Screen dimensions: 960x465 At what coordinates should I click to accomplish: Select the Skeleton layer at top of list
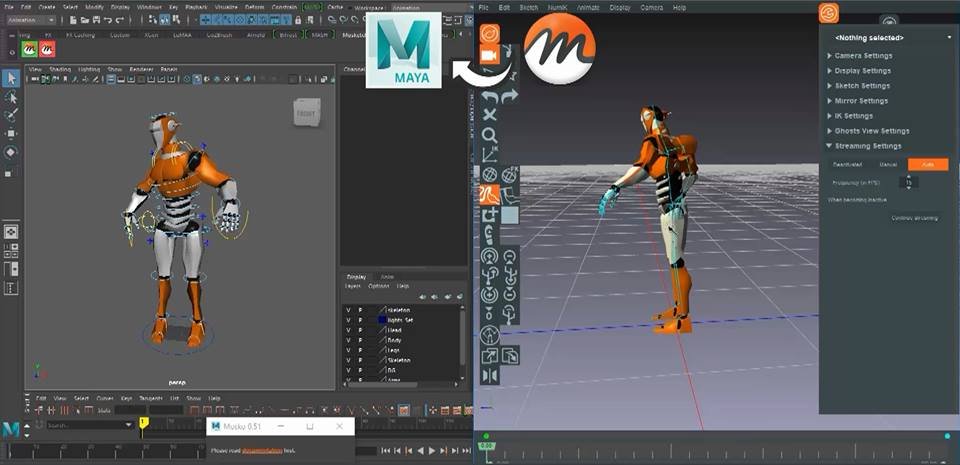[x=401, y=310]
